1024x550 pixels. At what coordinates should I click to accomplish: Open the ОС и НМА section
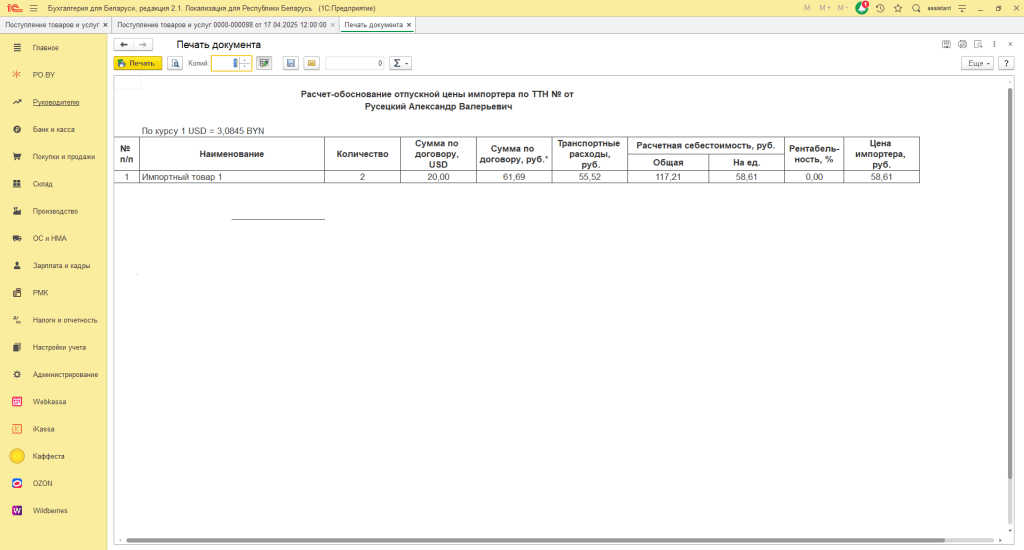50,238
